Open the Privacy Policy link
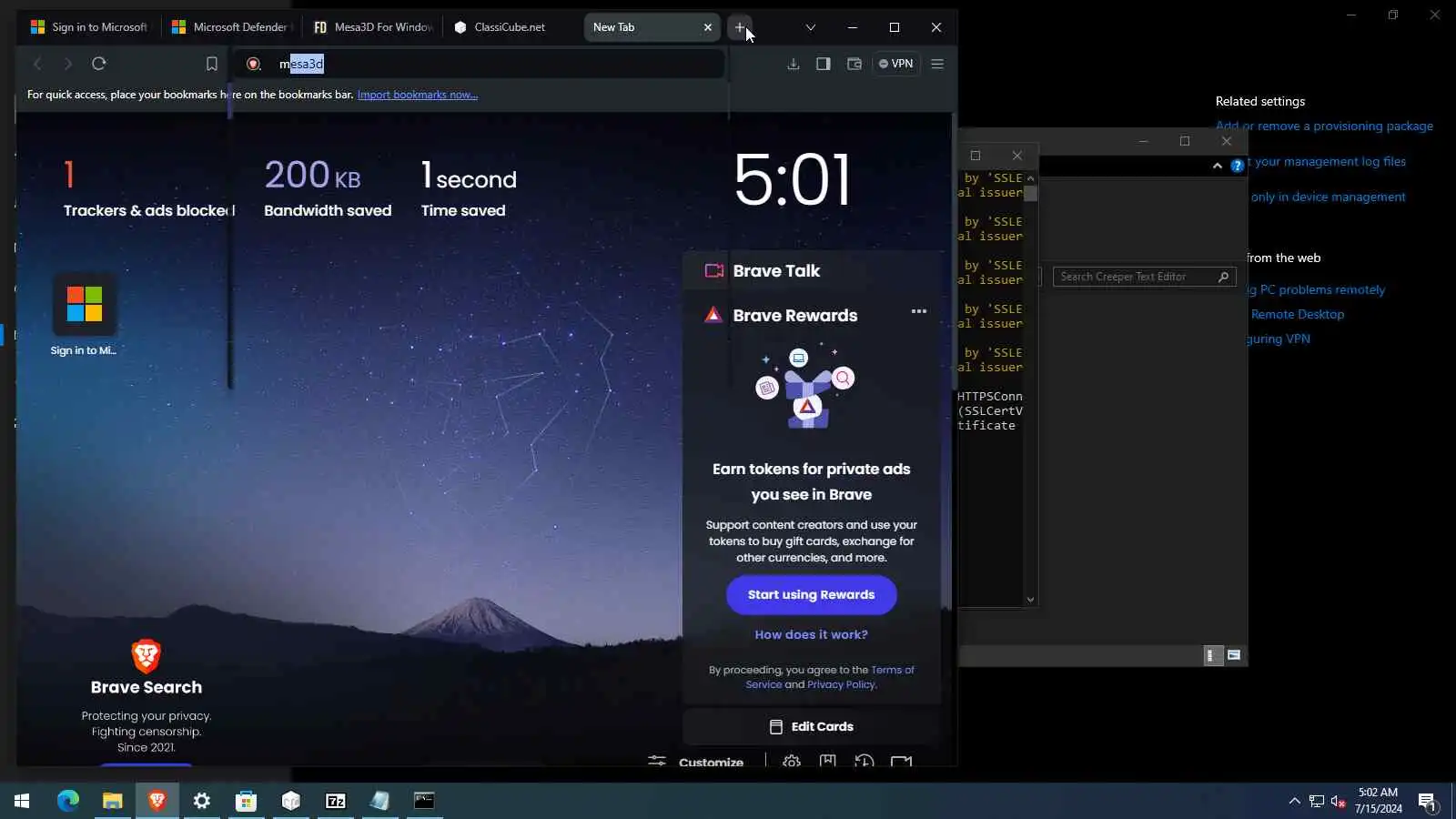 coord(841,685)
